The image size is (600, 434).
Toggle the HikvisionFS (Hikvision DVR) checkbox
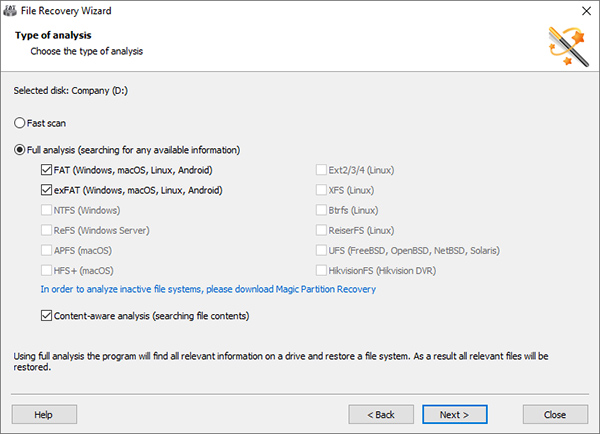[x=321, y=270]
